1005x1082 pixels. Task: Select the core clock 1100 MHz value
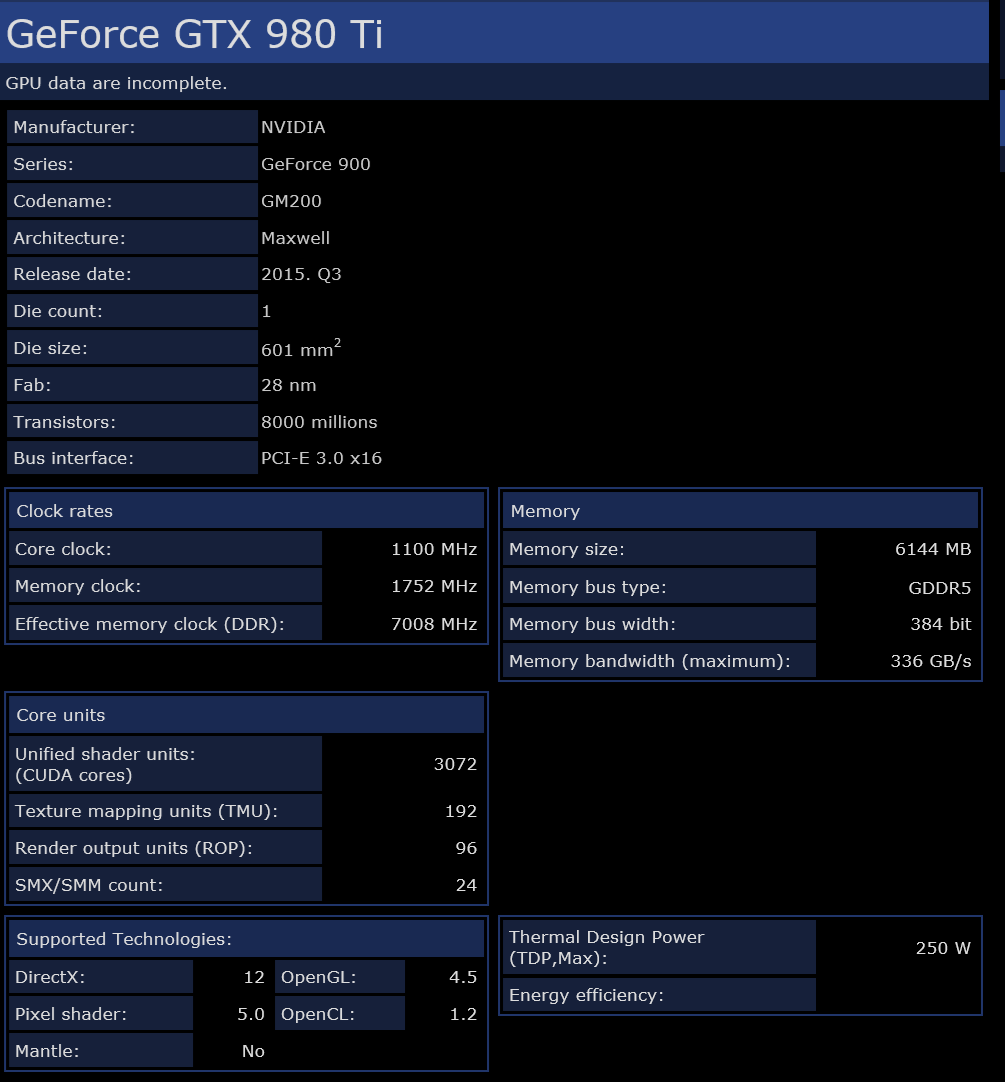pyautogui.click(x=434, y=549)
